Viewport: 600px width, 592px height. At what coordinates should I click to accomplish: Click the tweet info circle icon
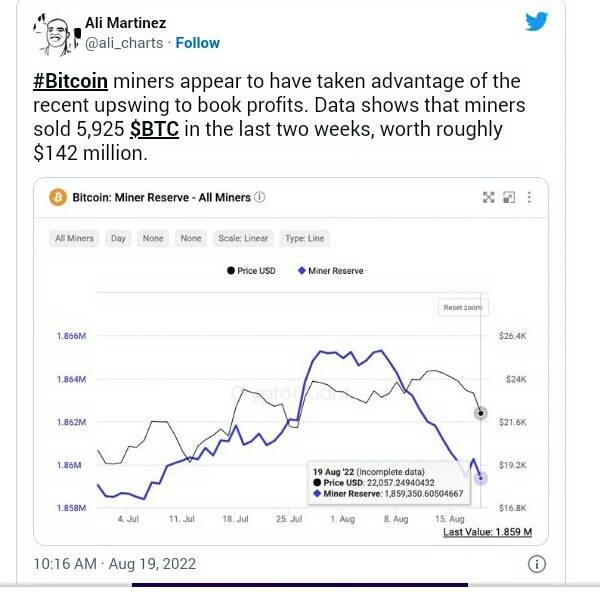536,564
